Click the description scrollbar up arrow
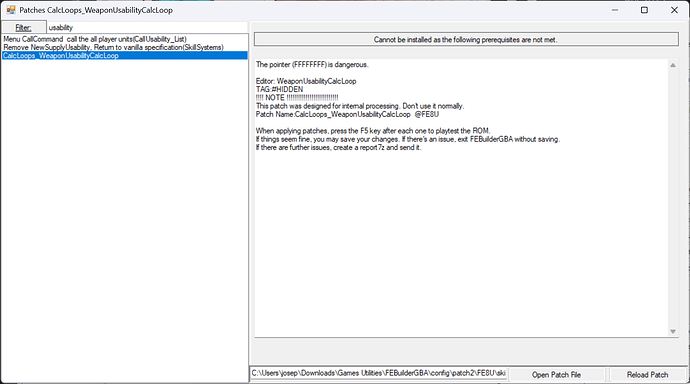 click(x=672, y=65)
